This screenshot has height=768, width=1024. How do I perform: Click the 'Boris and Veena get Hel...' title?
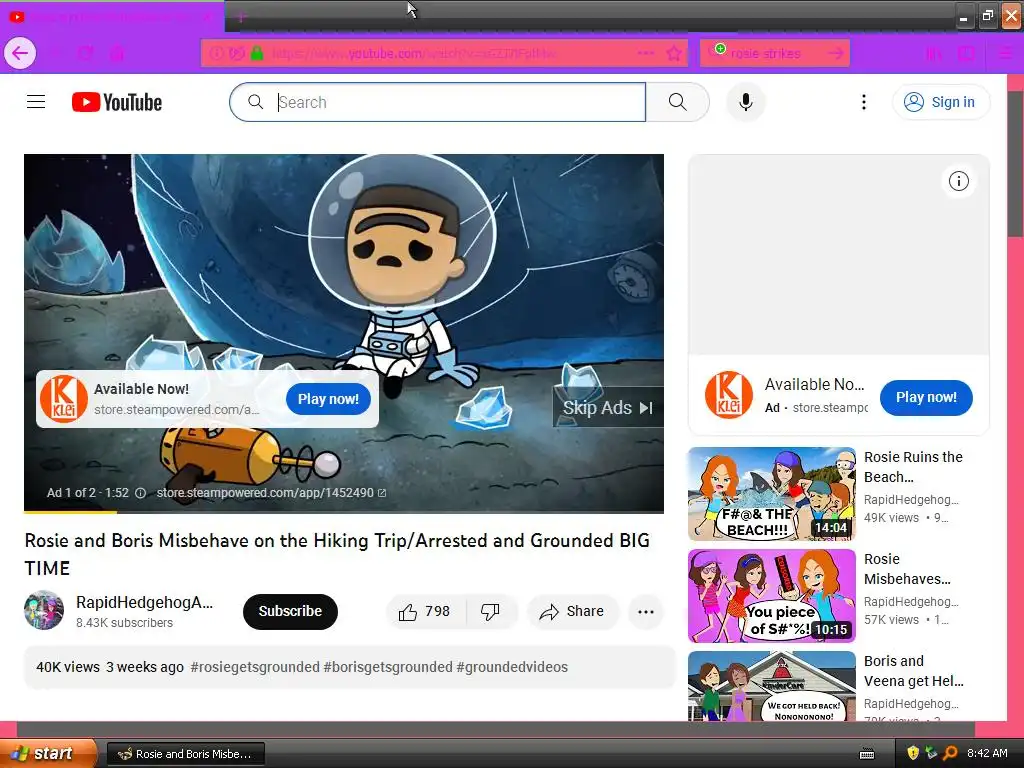(x=913, y=671)
